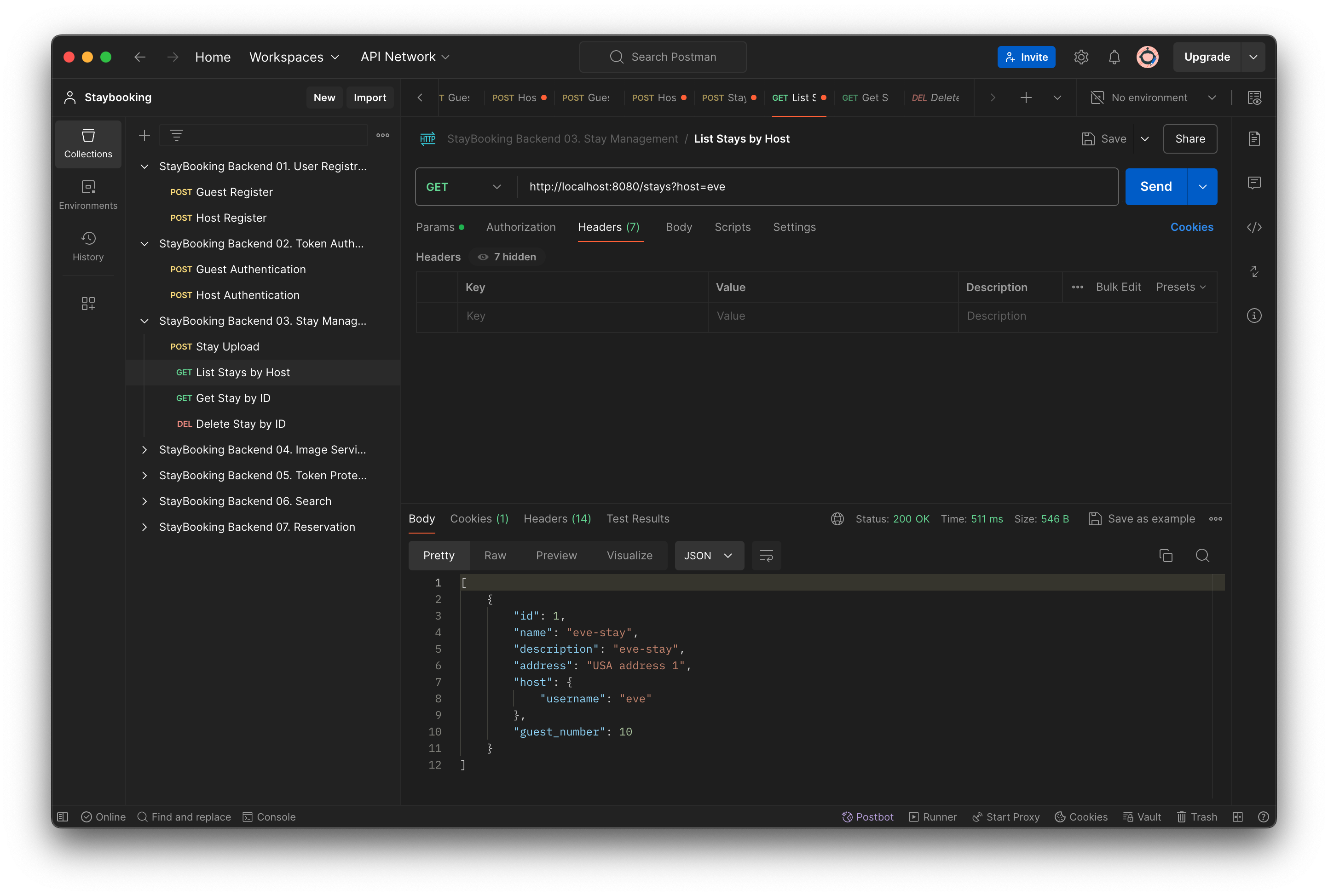This screenshot has height=896, width=1328.
Task: Expand StayBooking Backend 06. Search collection
Action: (x=145, y=500)
